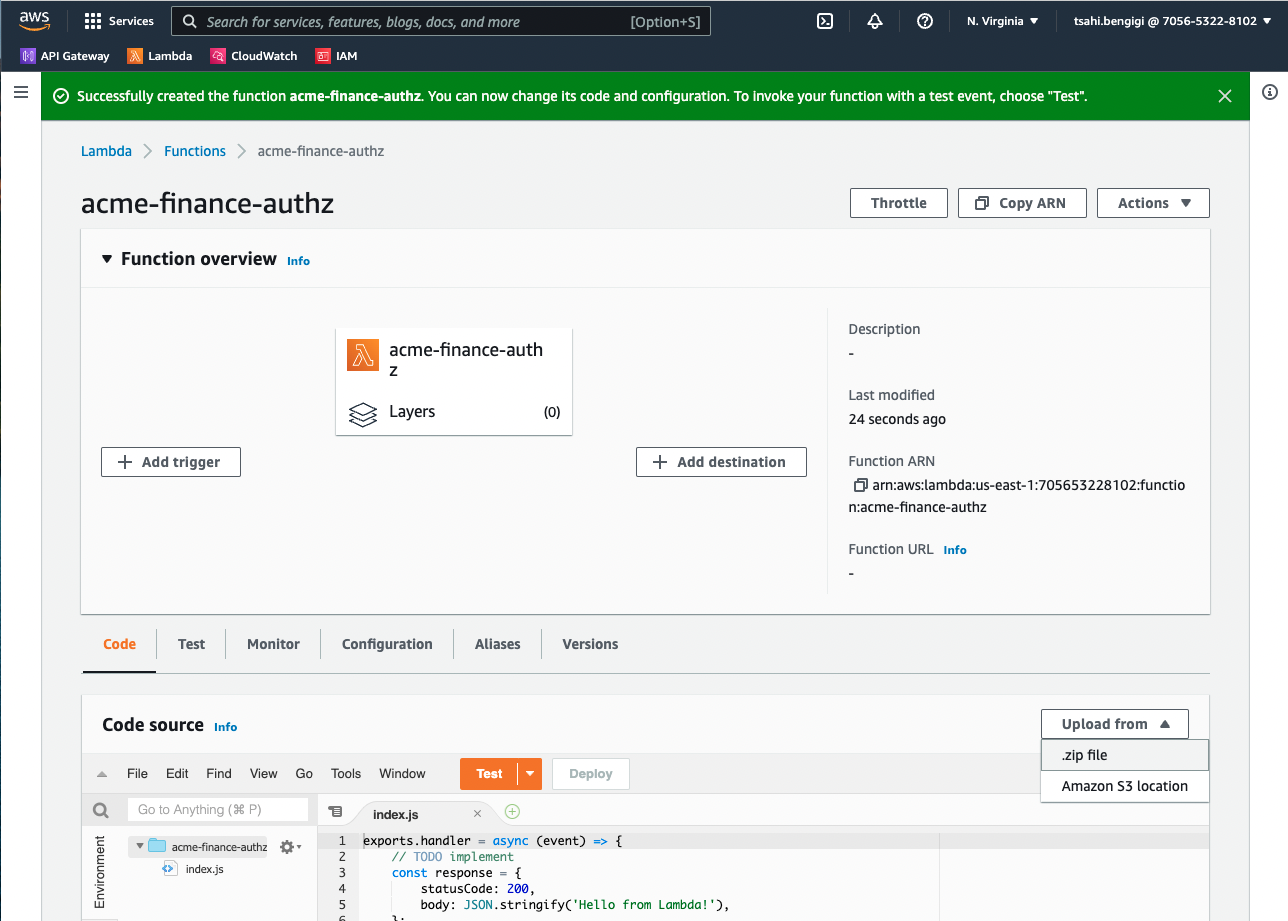Open Lambda favorite shortcut
The image size is (1288, 921).
160,56
